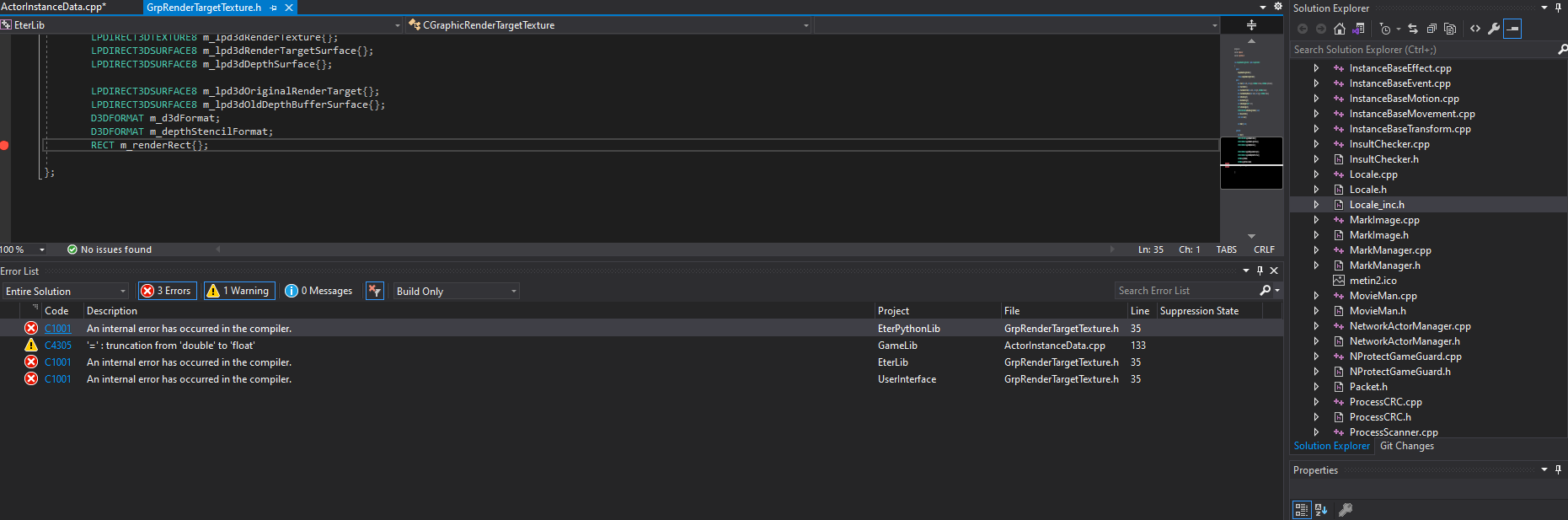Viewport: 1568px width, 520px height.
Task: Open the EterLib project scope dropdown
Action: [x=202, y=25]
